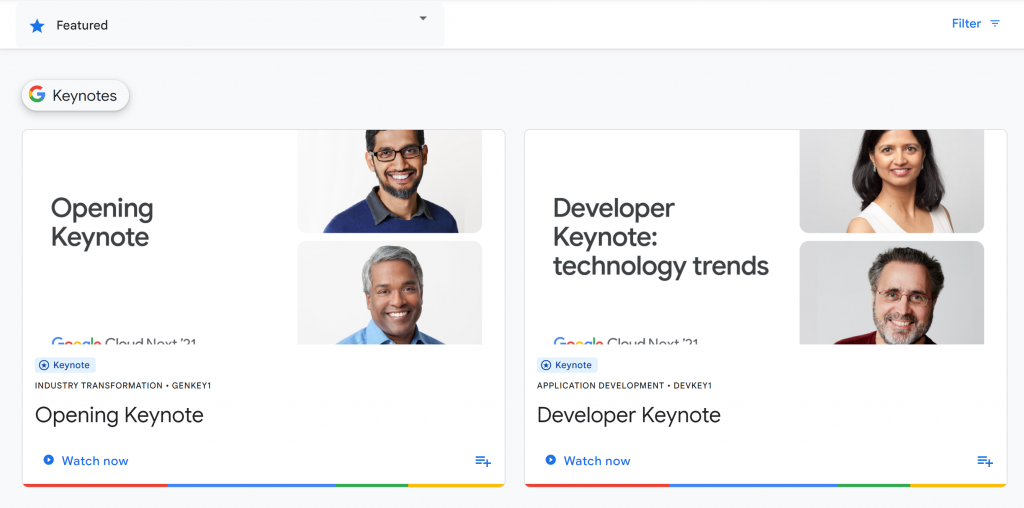Open the Developer Keynote session title
Viewport: 1024px width, 508px height.
(629, 415)
